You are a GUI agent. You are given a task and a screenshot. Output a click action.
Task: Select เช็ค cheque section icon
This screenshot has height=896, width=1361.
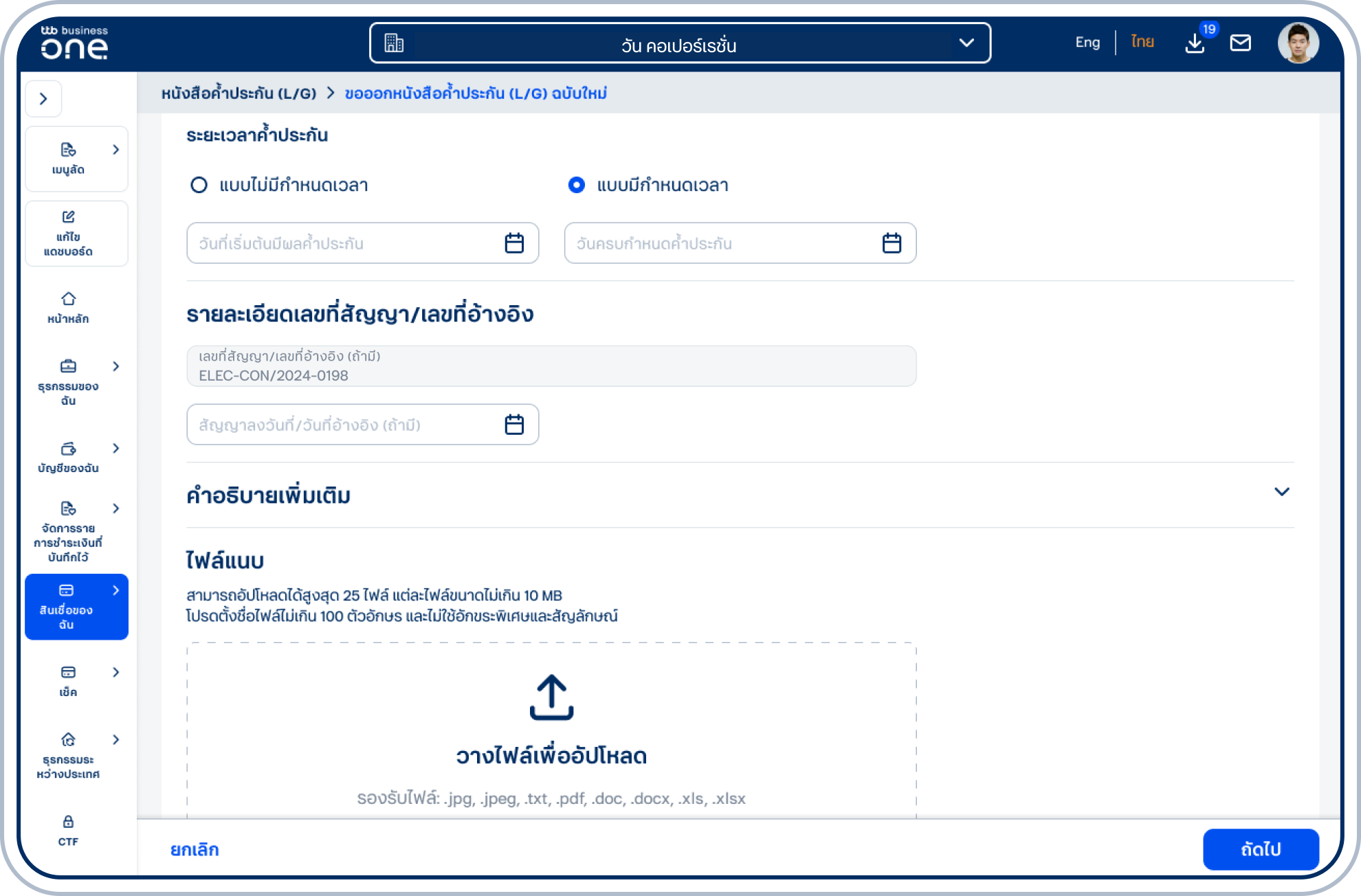pos(68,680)
